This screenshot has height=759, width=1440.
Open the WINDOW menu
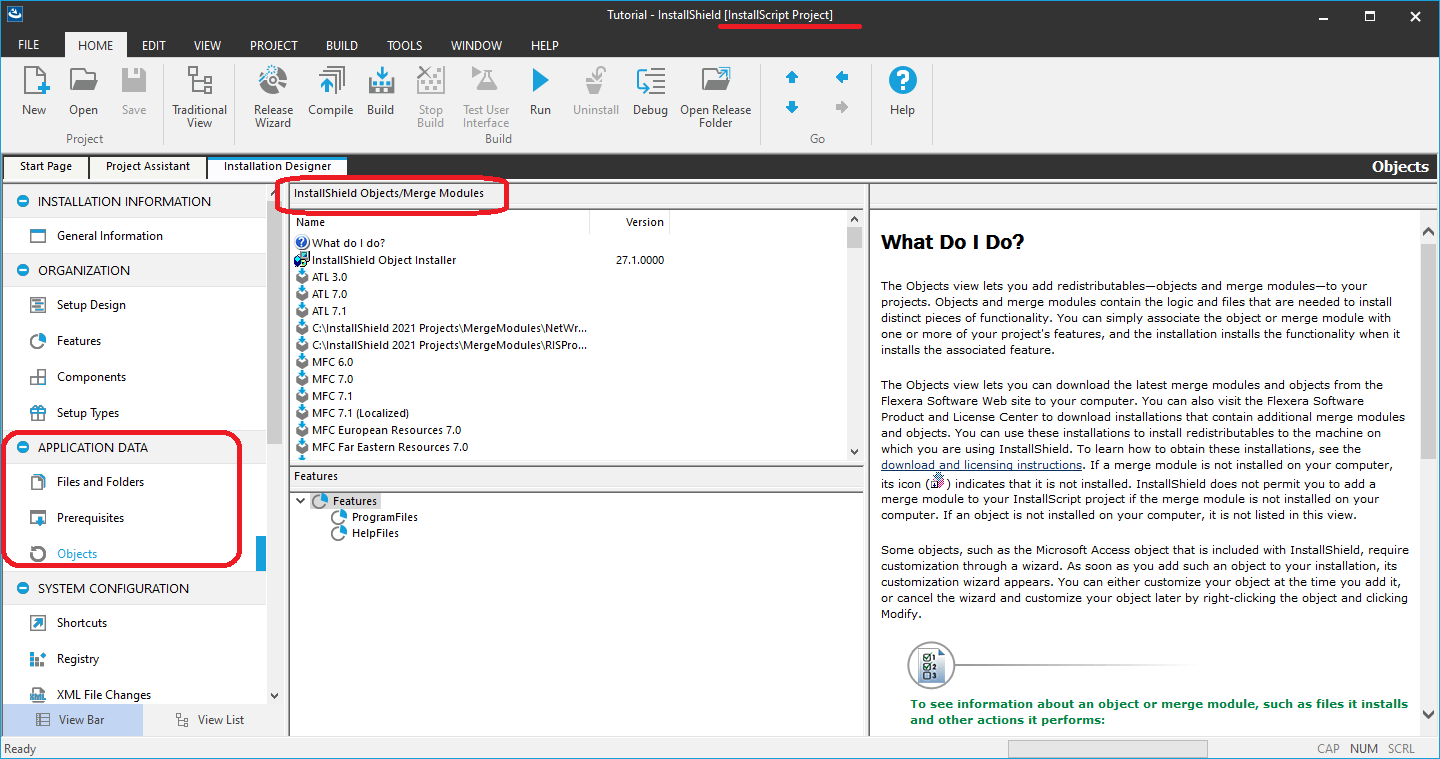point(476,45)
